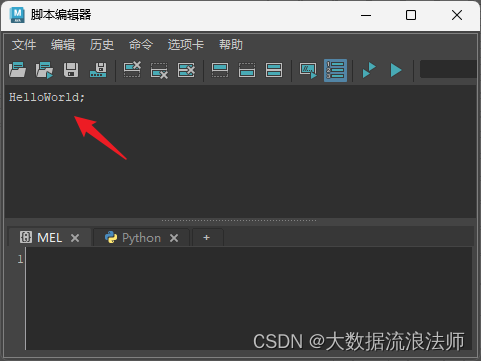481x361 pixels.
Task: Toggle the Show Line Numbers icon
Action: 335,70
